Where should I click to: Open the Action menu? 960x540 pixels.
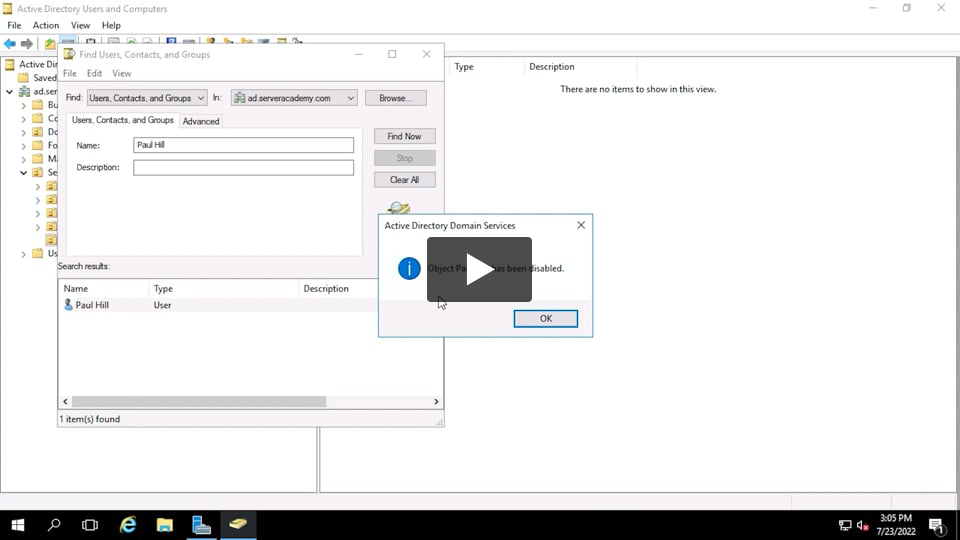pyautogui.click(x=46, y=25)
